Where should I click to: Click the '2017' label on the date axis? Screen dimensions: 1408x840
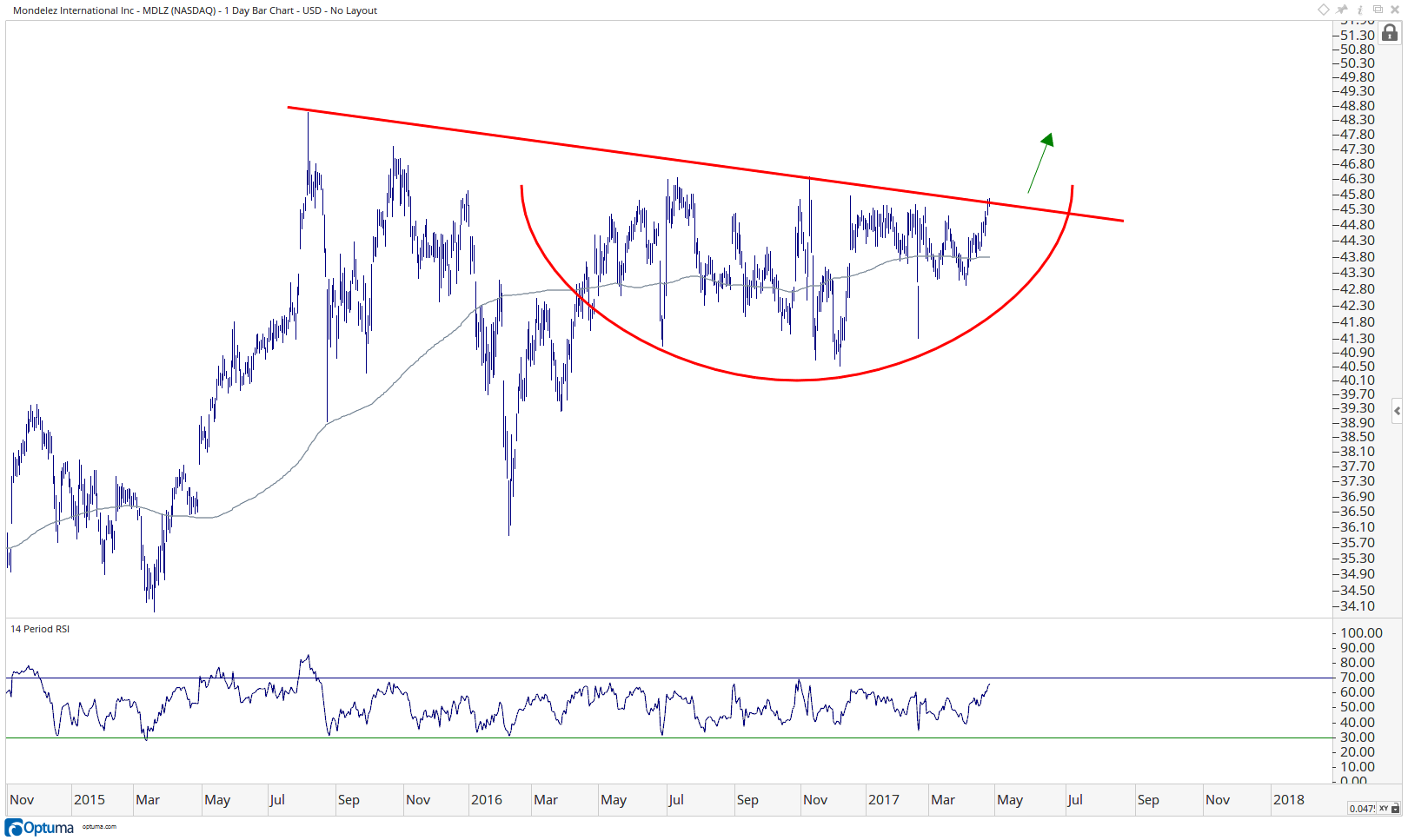[884, 800]
